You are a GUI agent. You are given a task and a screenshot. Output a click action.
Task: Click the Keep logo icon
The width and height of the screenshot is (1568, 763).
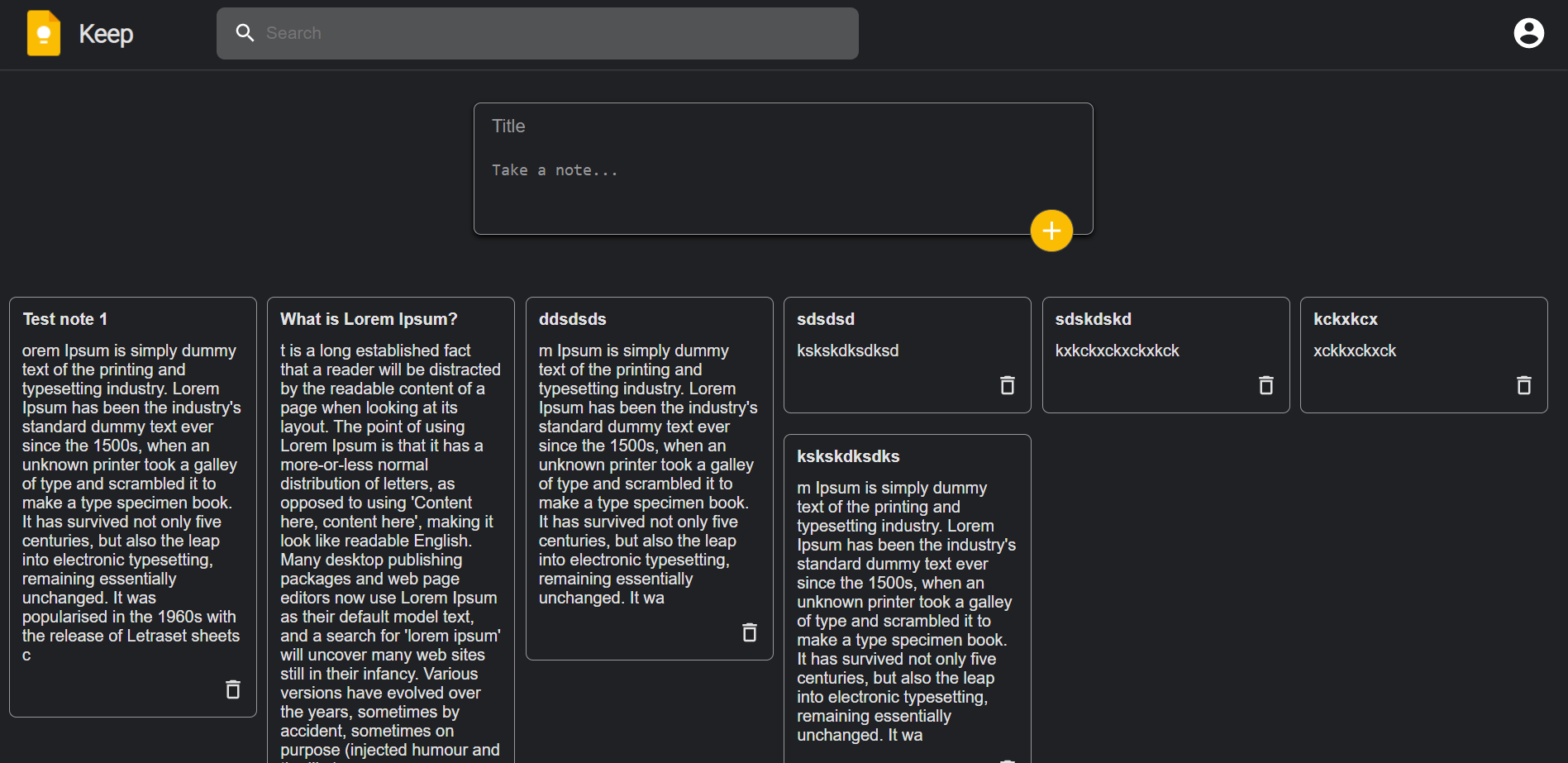point(43,33)
